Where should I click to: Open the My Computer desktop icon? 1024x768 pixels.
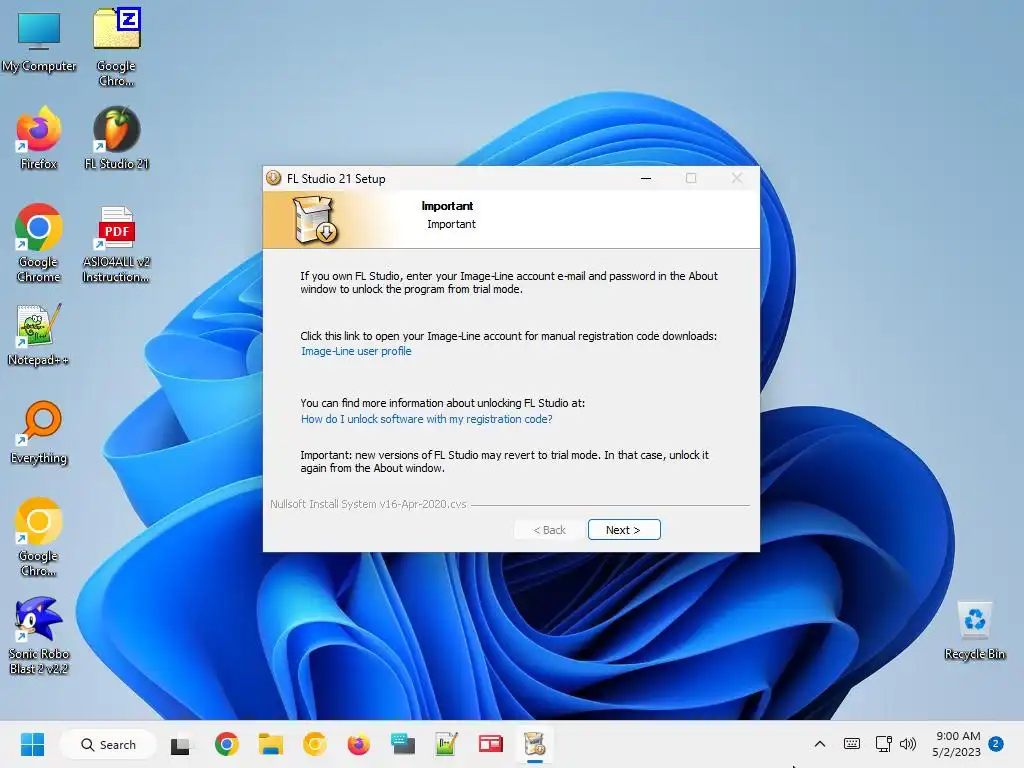[x=39, y=42]
